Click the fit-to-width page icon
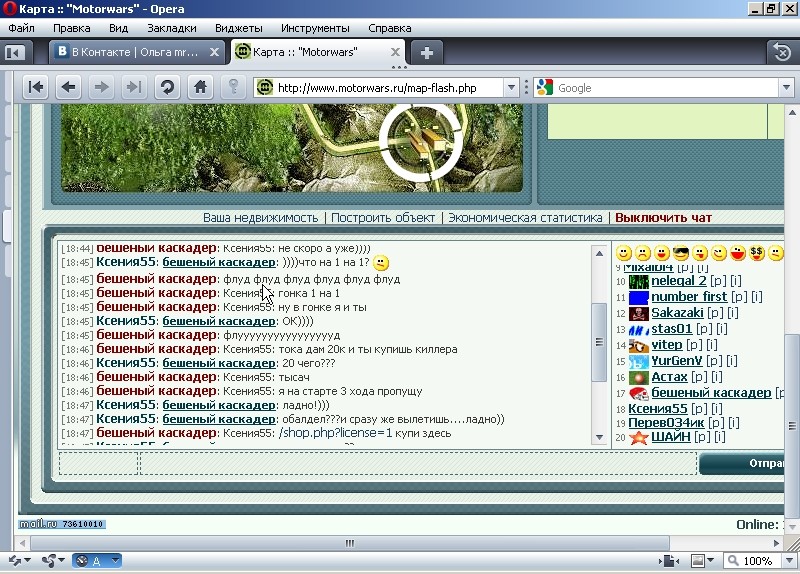The image size is (800, 574). (669, 561)
